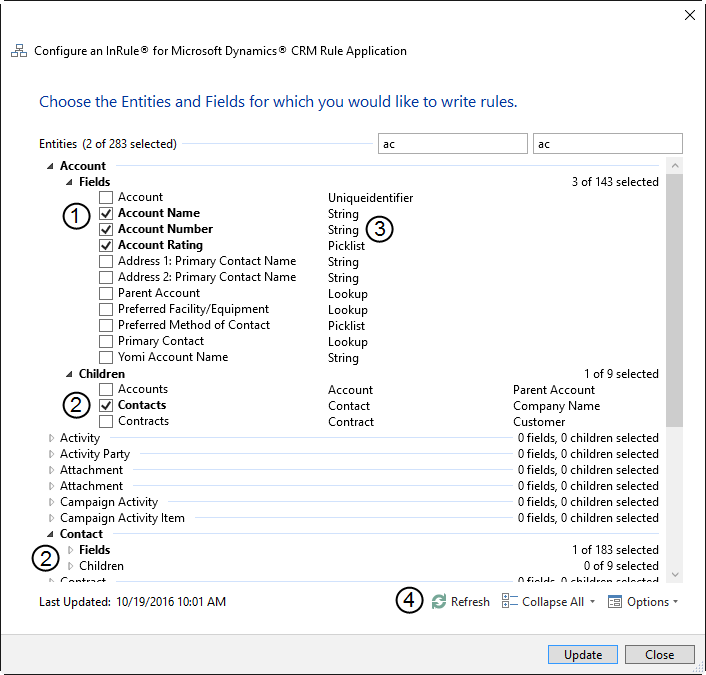Open the Options dropdown arrow
The width and height of the screenshot is (706, 675).
pyautogui.click(x=675, y=602)
